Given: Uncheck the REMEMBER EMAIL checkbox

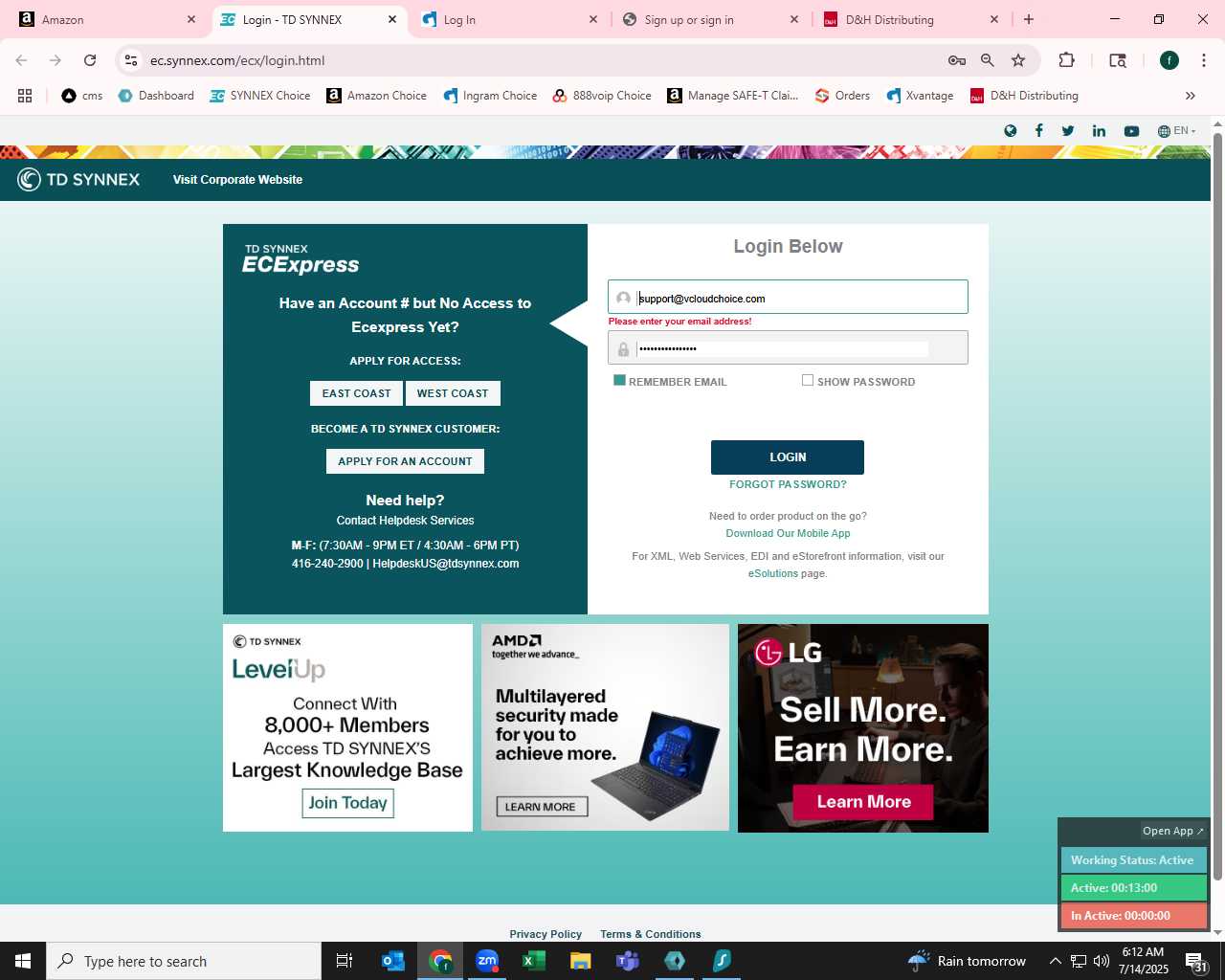Looking at the screenshot, I should click(x=619, y=380).
